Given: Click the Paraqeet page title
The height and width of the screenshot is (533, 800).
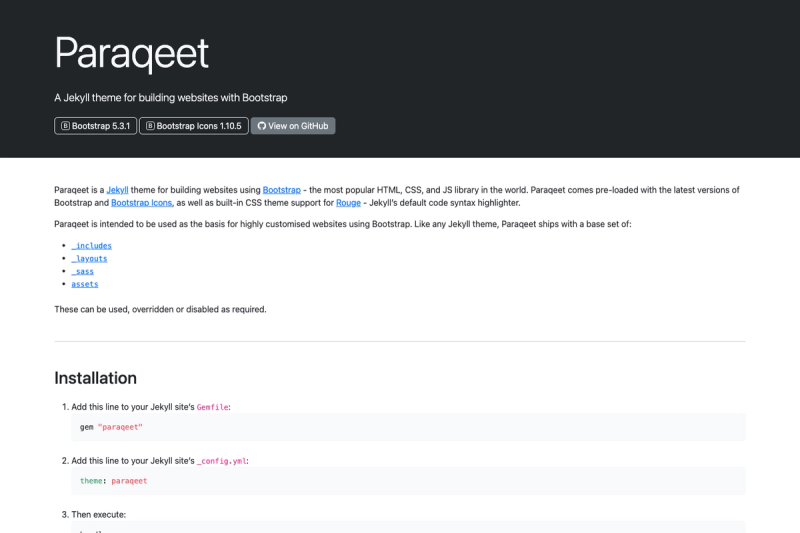Looking at the screenshot, I should (132, 53).
